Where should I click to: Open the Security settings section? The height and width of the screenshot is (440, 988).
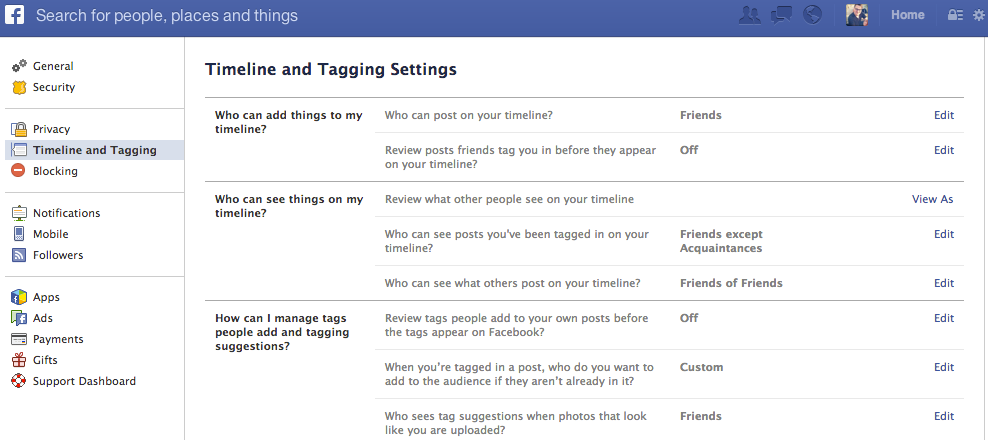54,87
